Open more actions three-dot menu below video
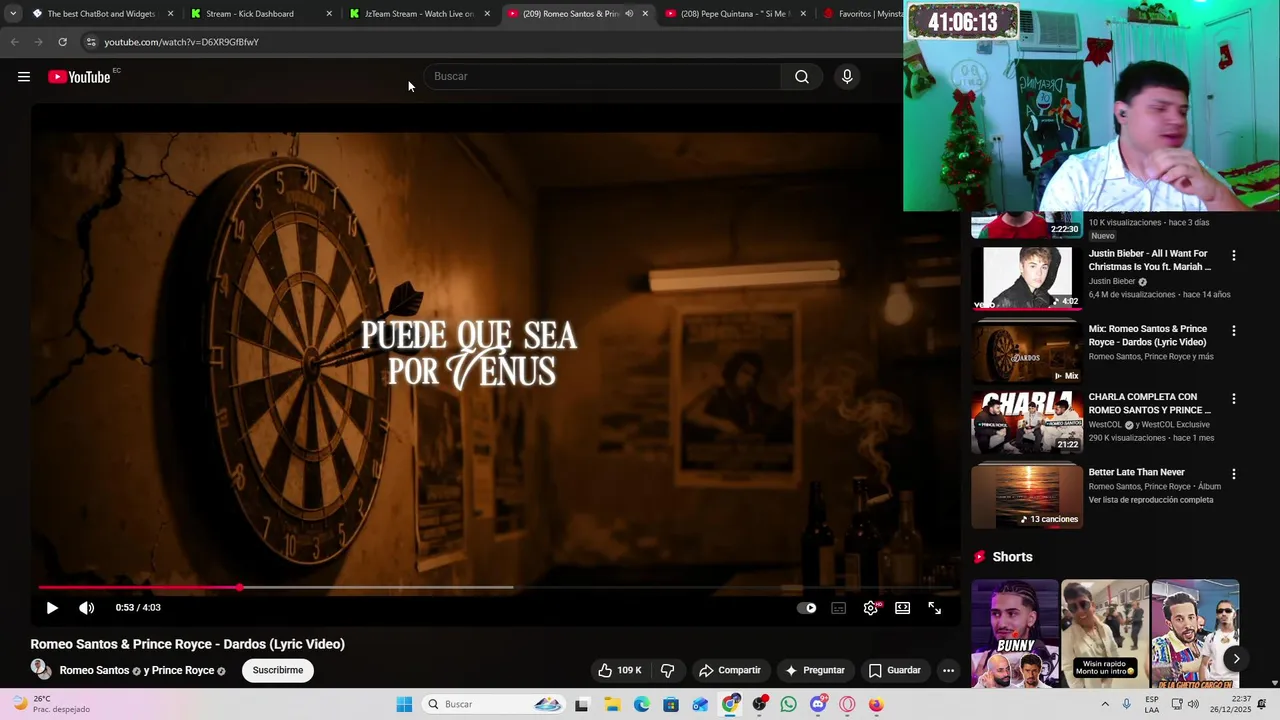The height and width of the screenshot is (720, 1280). (x=948, y=670)
